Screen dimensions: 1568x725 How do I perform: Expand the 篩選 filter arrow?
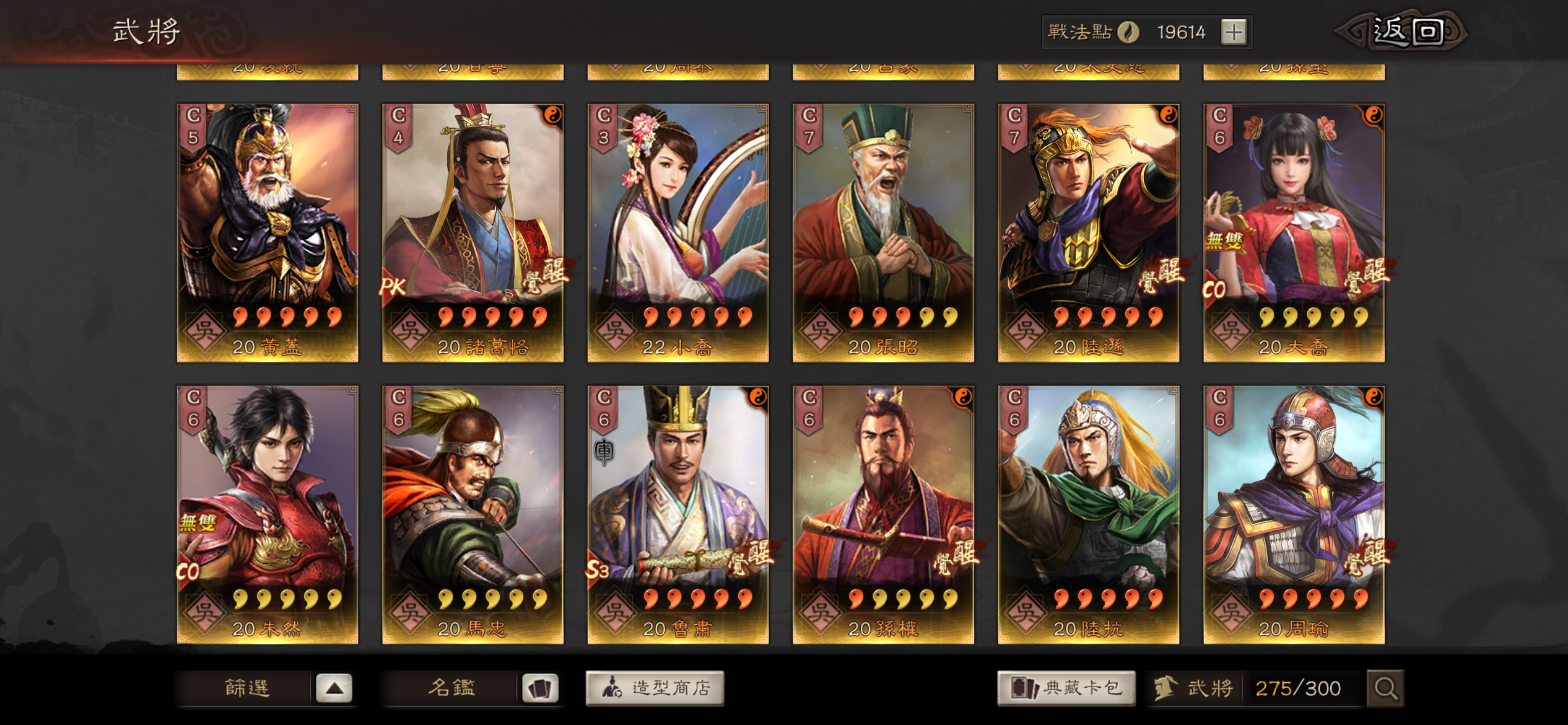click(334, 688)
